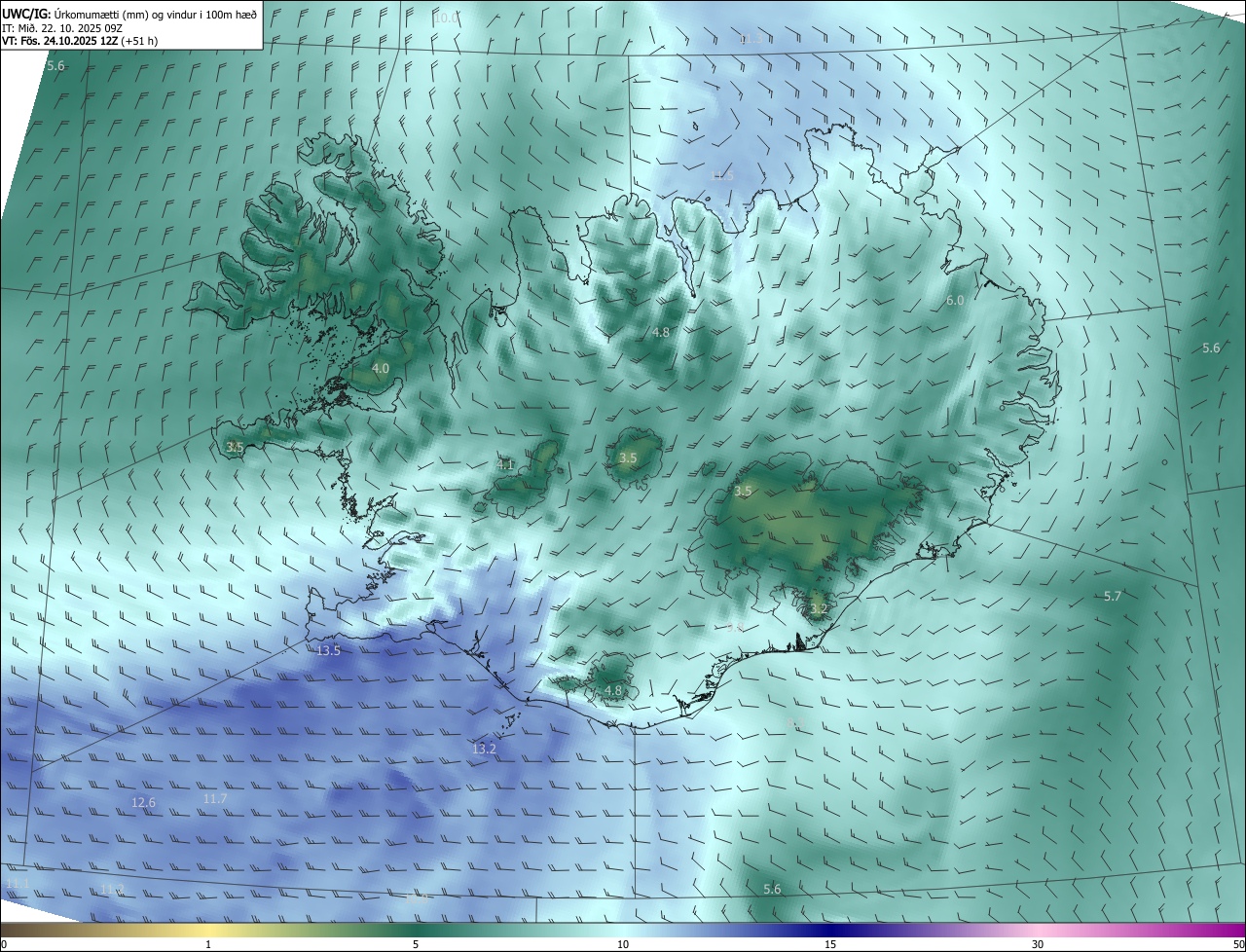1246x952 pixels.
Task: Click the 9.8 value label south of Vatnajökull
Action: pos(735,628)
